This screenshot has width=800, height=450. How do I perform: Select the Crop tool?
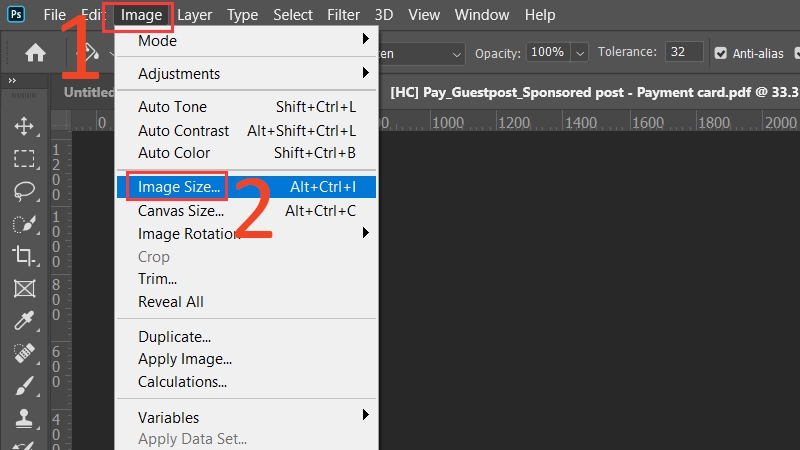click(x=24, y=255)
